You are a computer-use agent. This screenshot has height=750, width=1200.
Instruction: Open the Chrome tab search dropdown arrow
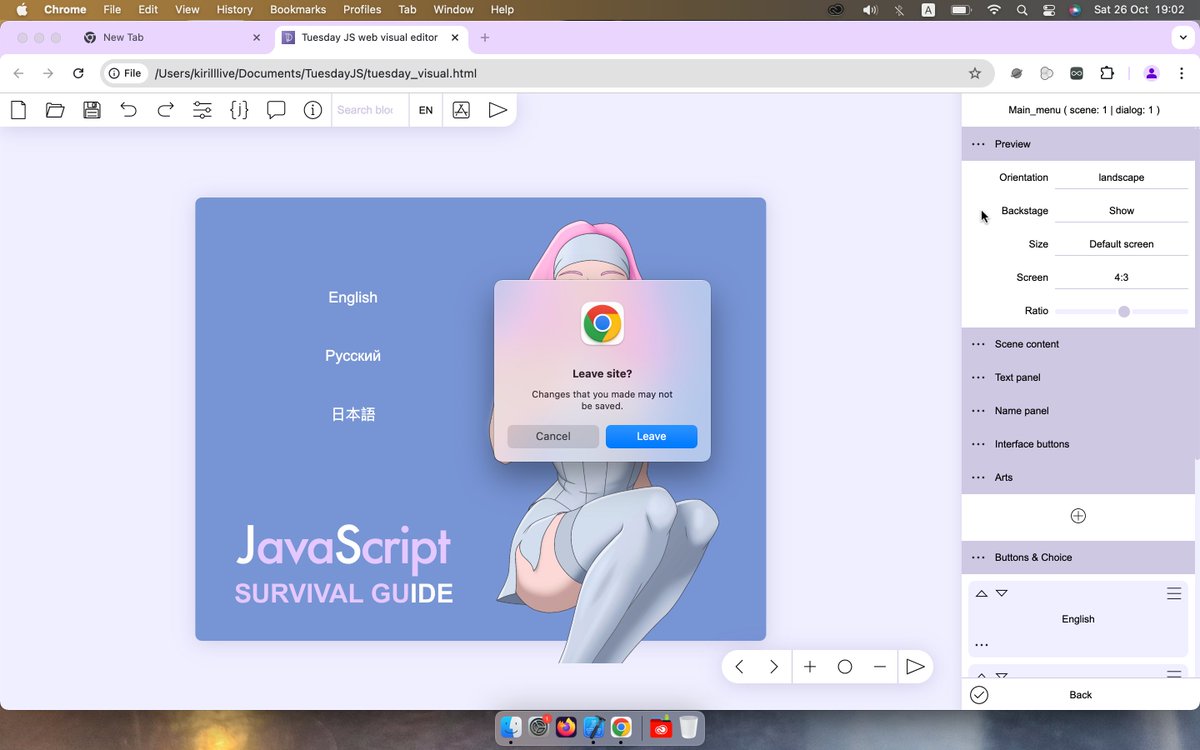click(1183, 37)
